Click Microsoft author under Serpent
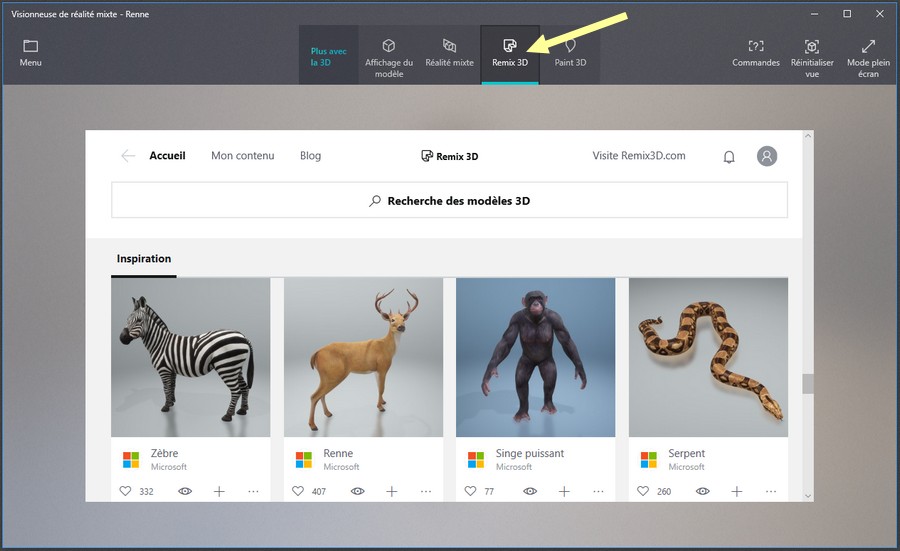900x551 pixels. coord(686,467)
